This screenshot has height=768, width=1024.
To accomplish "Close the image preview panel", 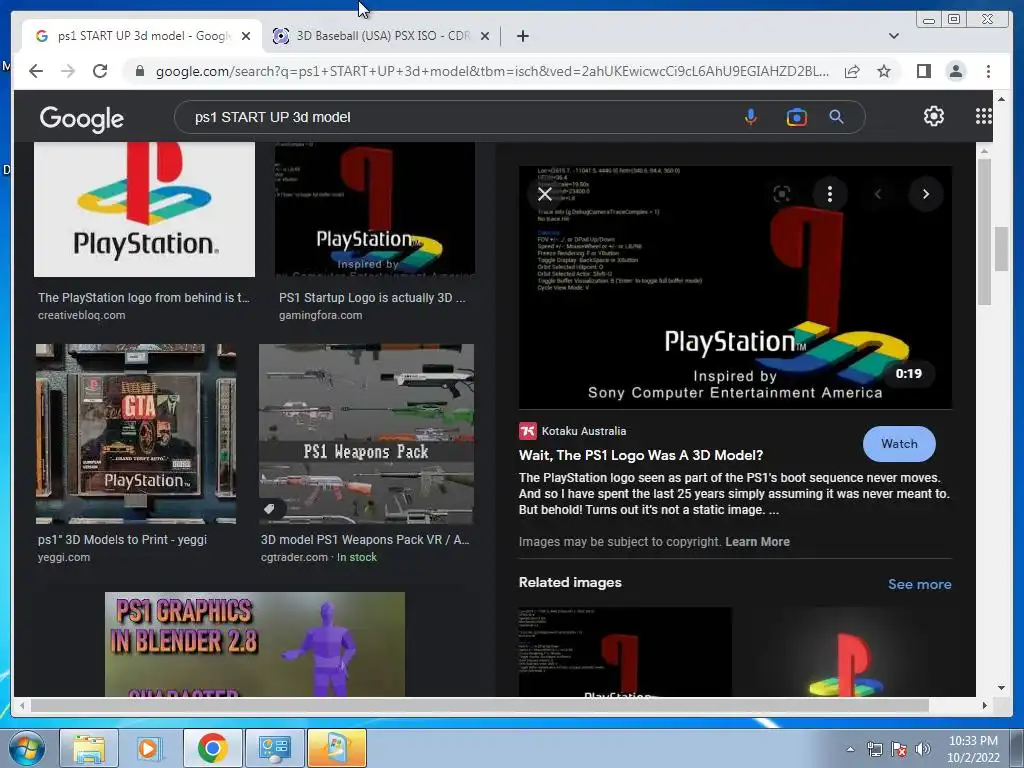I will coord(545,194).
